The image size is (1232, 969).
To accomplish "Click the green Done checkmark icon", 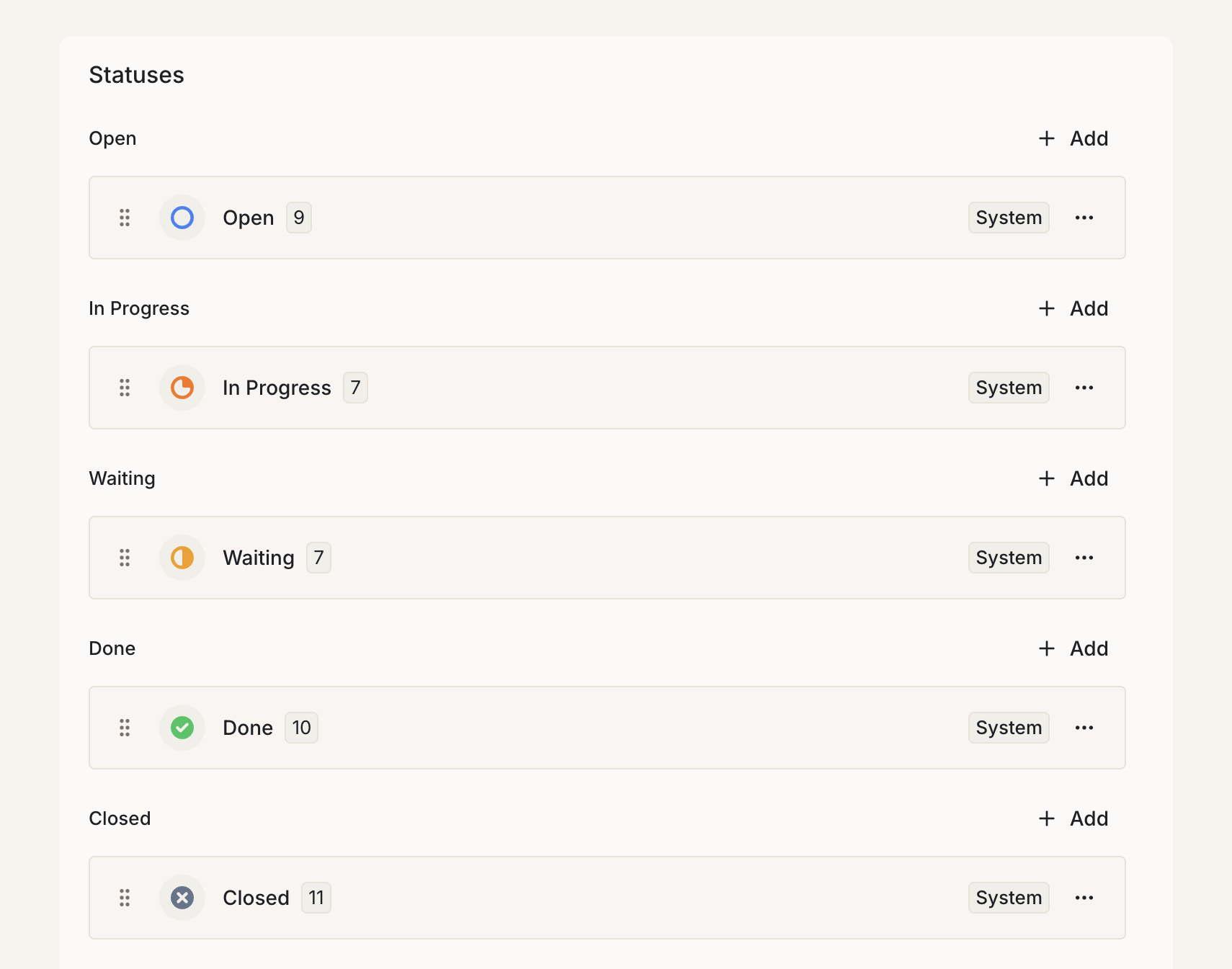I will click(x=182, y=728).
